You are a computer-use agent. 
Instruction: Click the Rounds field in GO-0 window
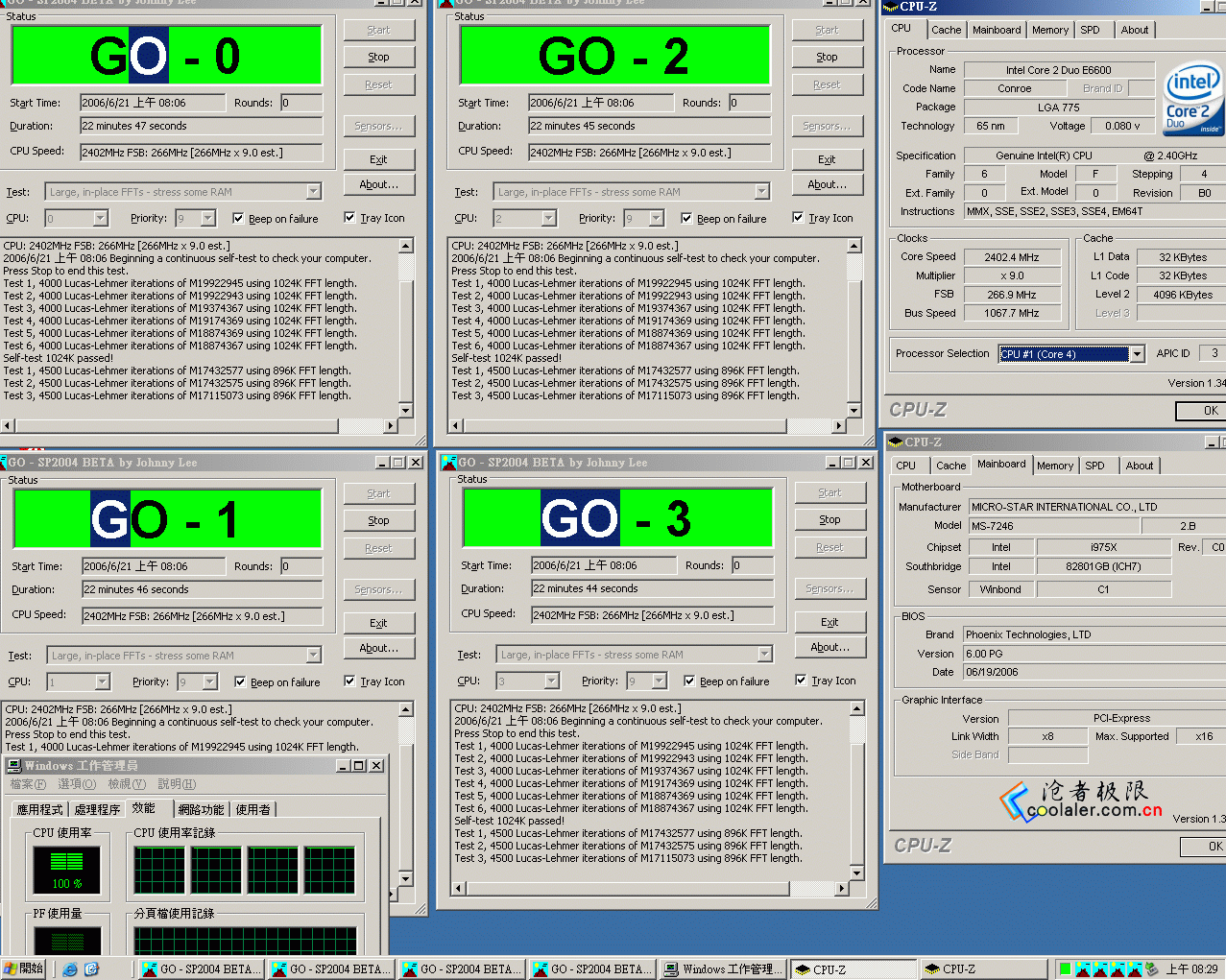click(301, 103)
